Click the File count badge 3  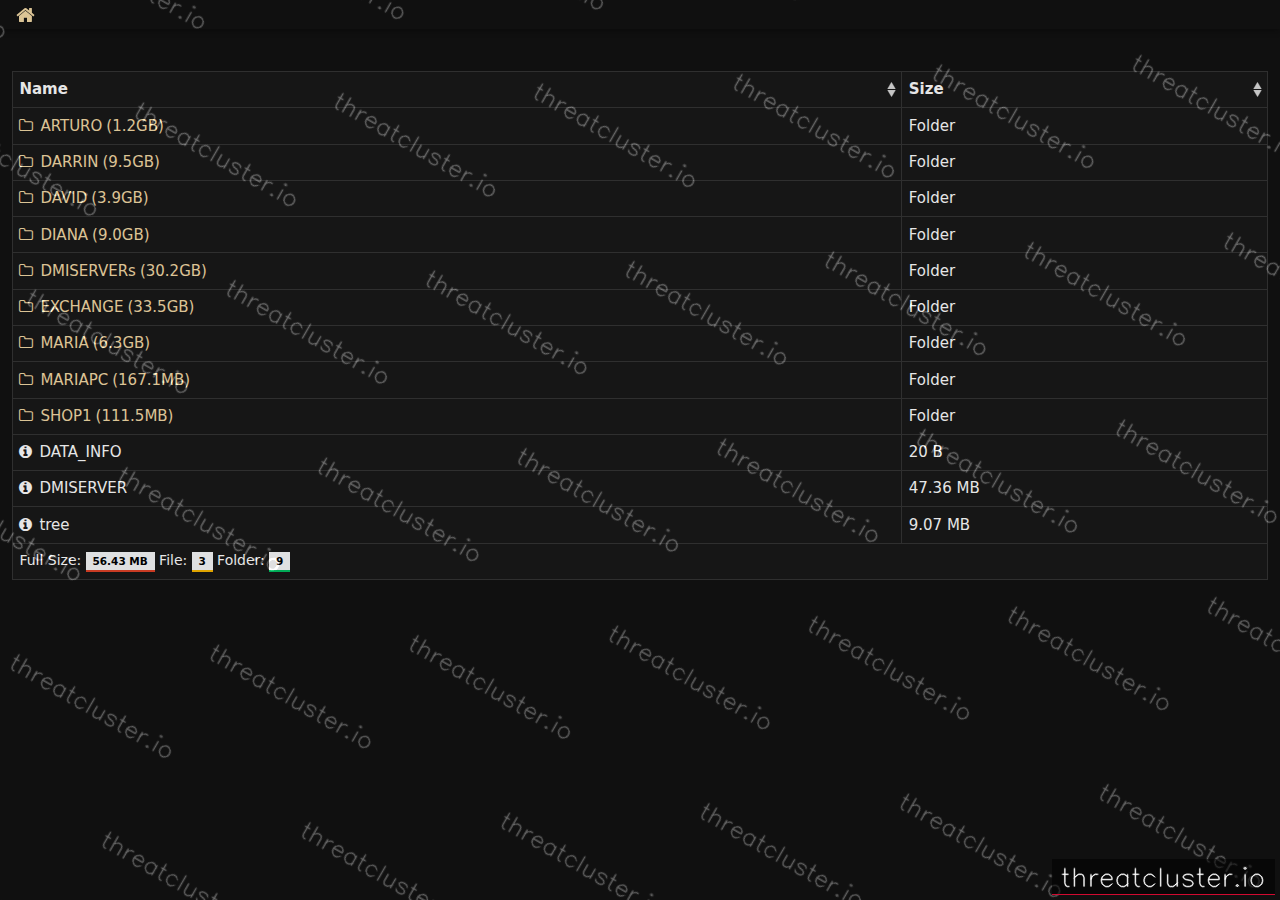202,561
